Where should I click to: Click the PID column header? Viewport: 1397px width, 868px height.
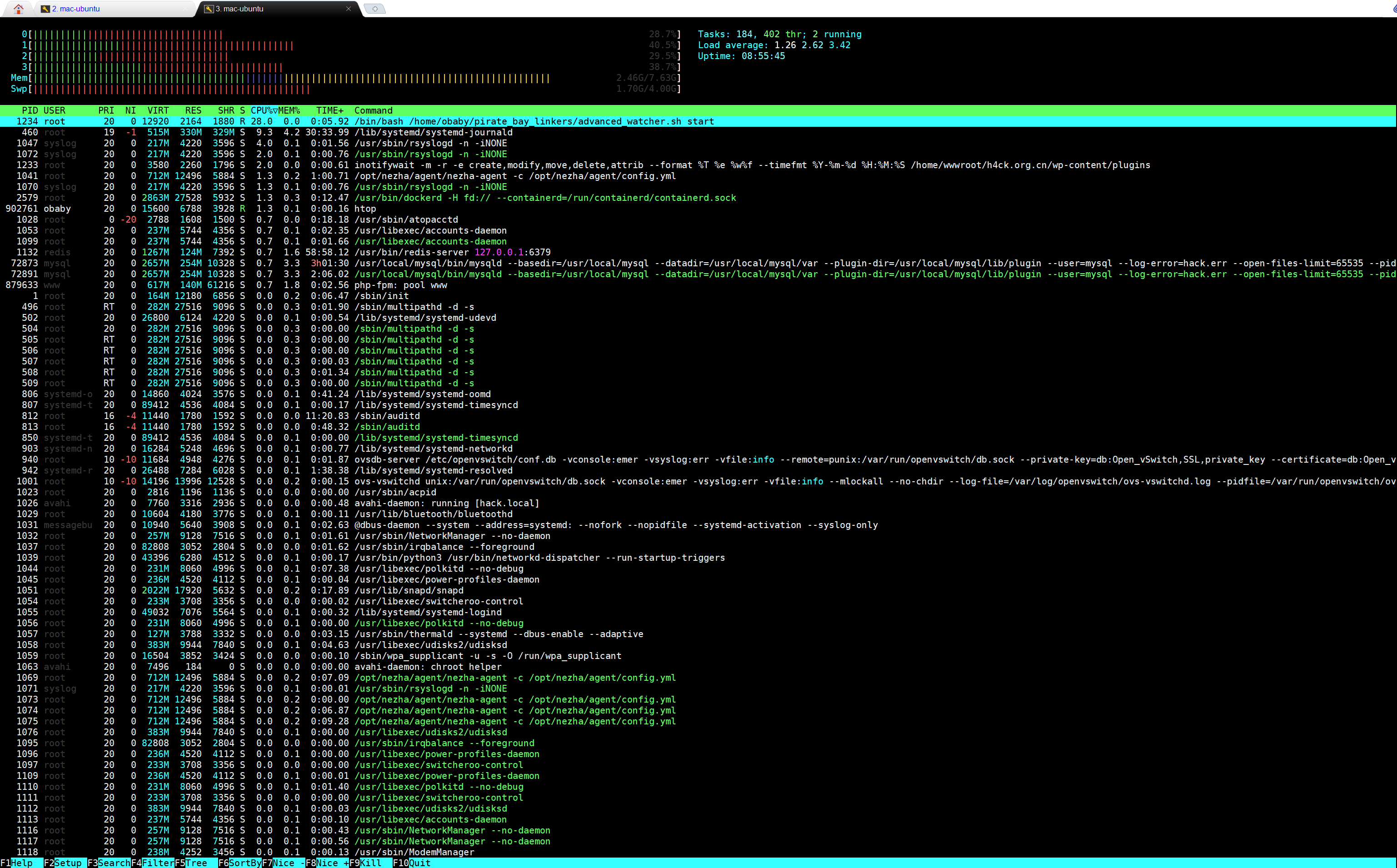[x=29, y=110]
